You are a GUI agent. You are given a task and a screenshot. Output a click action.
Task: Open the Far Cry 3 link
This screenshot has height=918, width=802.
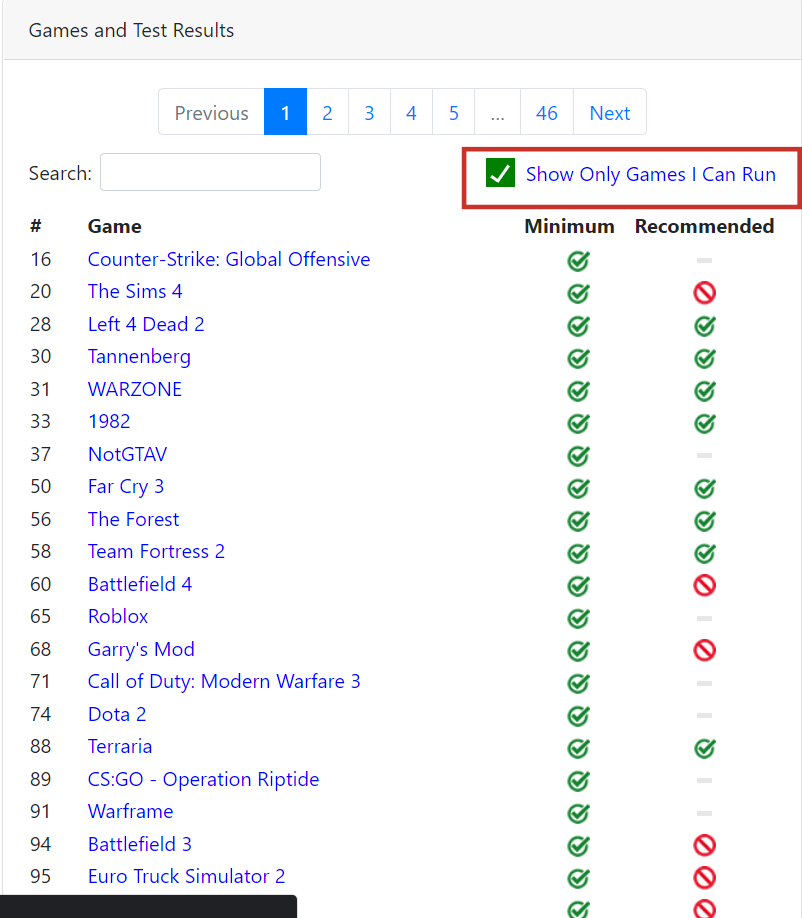126,487
